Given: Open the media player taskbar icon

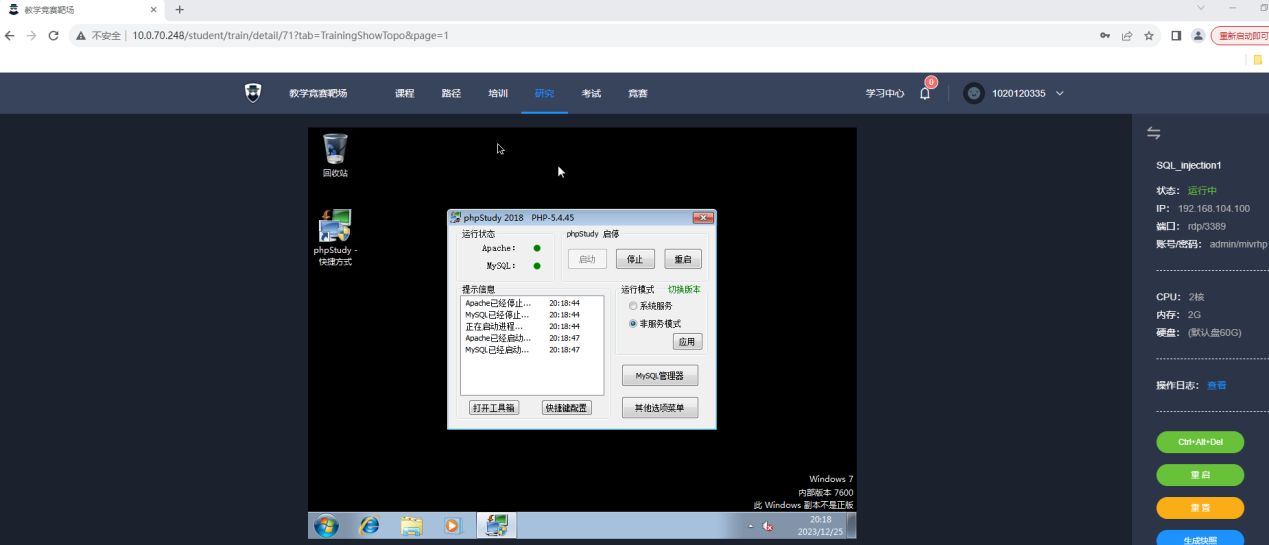Looking at the screenshot, I should tap(452, 525).
